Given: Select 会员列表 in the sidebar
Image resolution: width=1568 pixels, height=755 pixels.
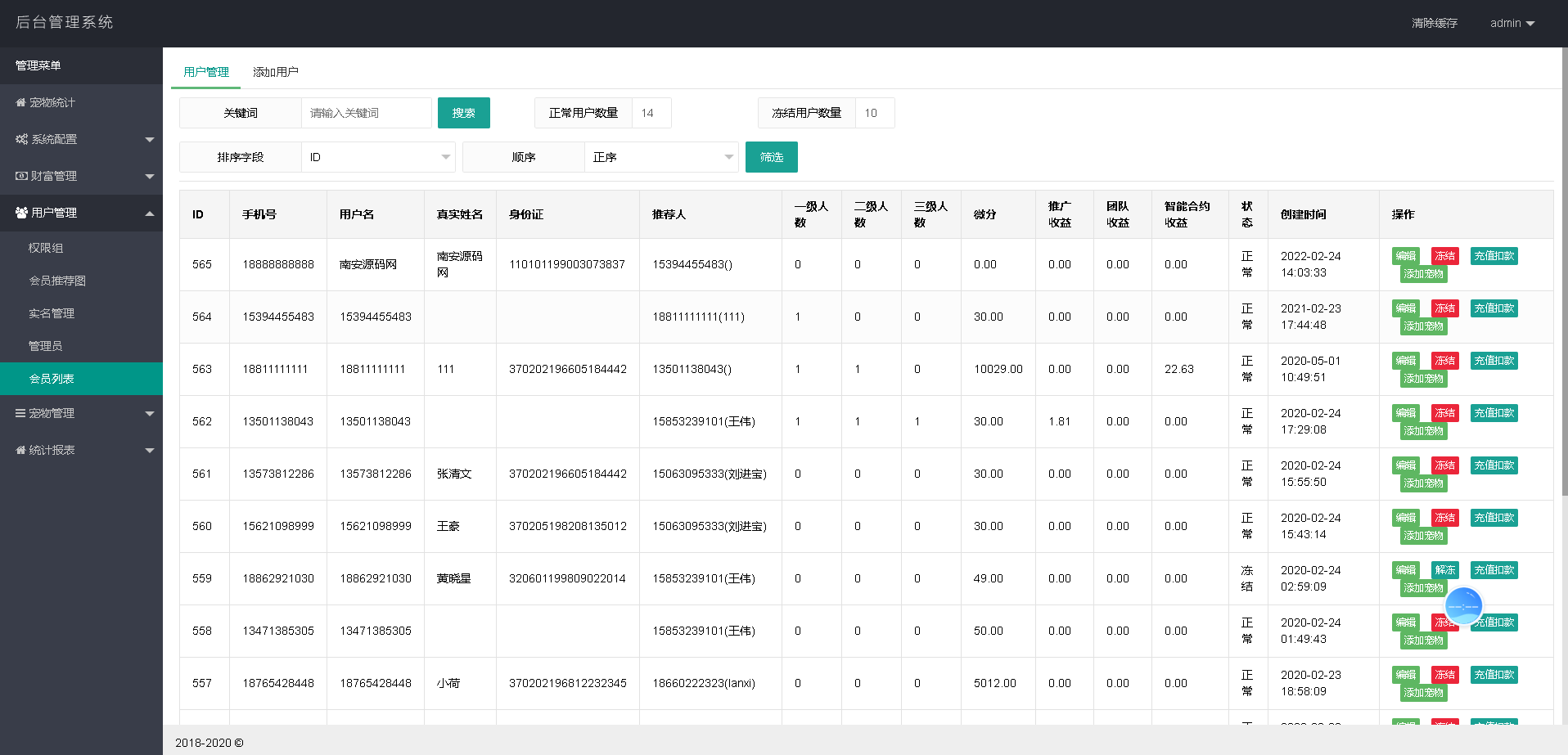Looking at the screenshot, I should 81,379.
